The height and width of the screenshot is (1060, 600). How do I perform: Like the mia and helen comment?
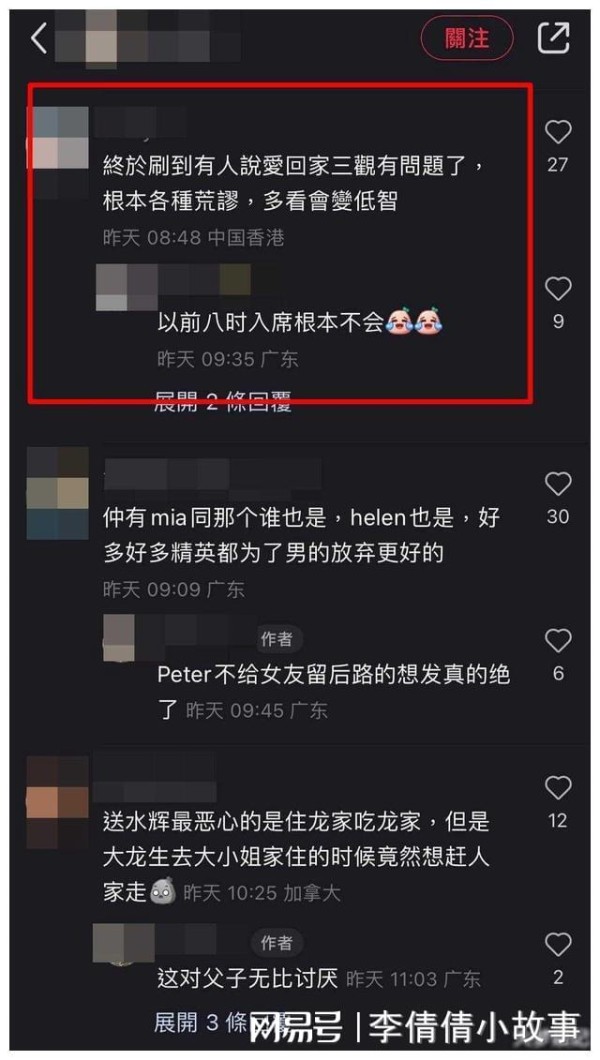pyautogui.click(x=558, y=484)
